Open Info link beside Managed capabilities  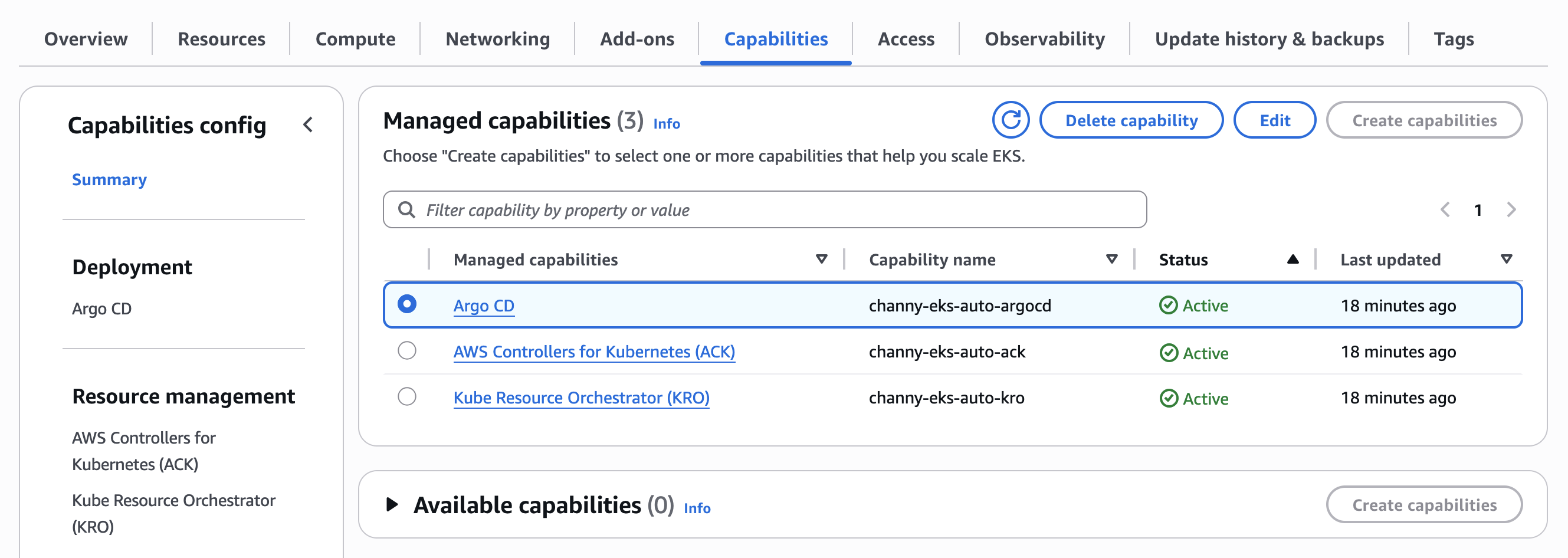click(667, 123)
